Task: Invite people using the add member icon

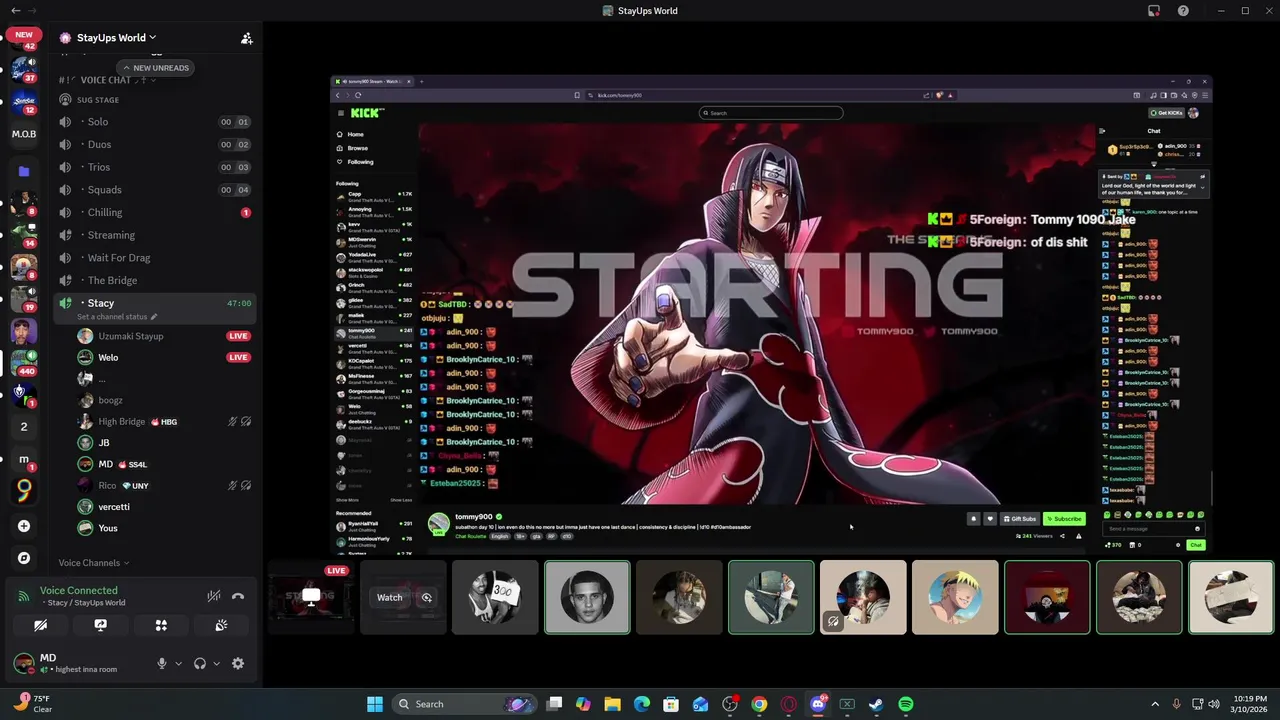Action: pyautogui.click(x=246, y=38)
